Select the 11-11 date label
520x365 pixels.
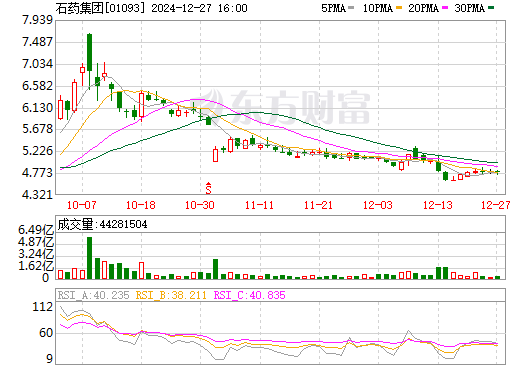[259, 205]
